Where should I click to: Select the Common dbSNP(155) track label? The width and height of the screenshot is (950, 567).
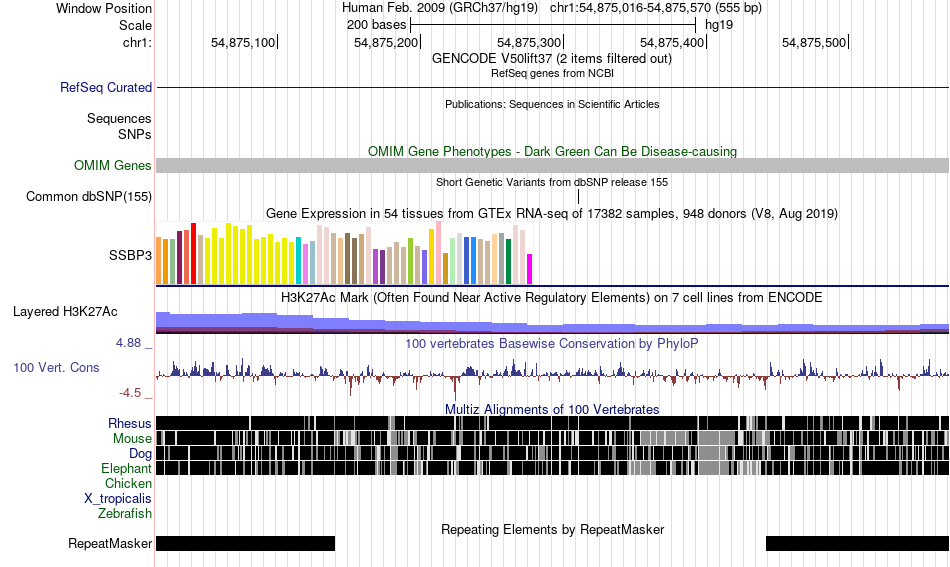click(x=89, y=196)
